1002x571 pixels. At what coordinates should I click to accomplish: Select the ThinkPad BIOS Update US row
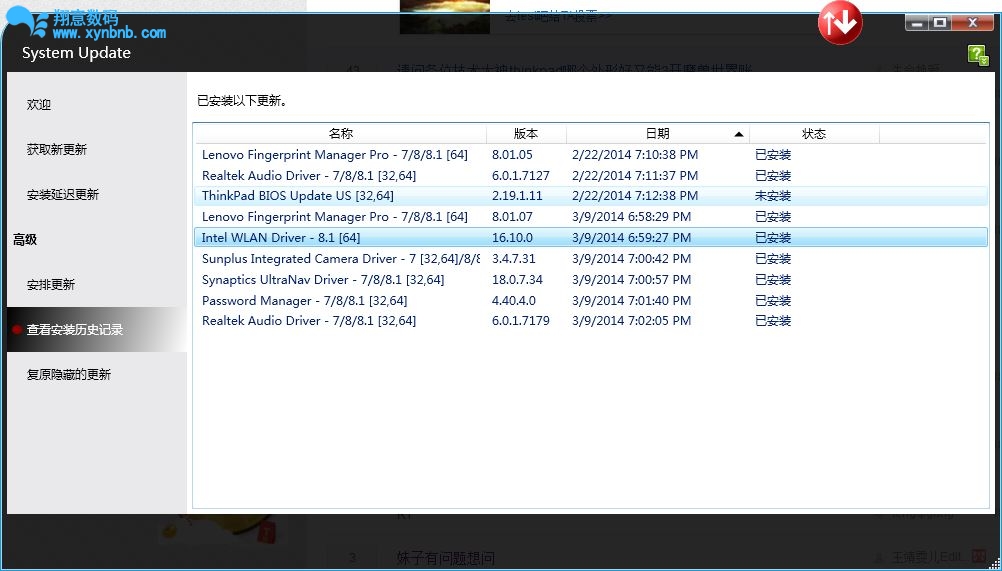590,196
